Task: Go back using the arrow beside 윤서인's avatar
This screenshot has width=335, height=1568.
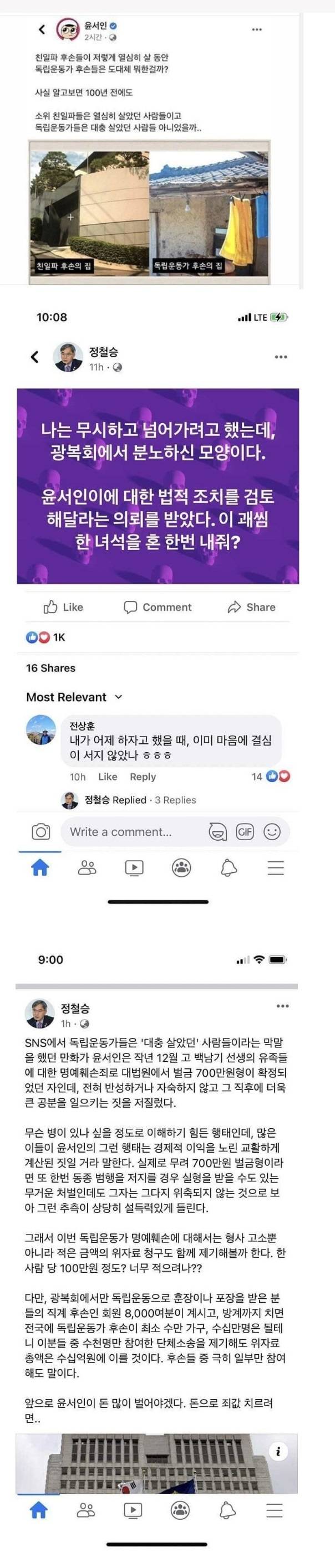Action: point(42,29)
